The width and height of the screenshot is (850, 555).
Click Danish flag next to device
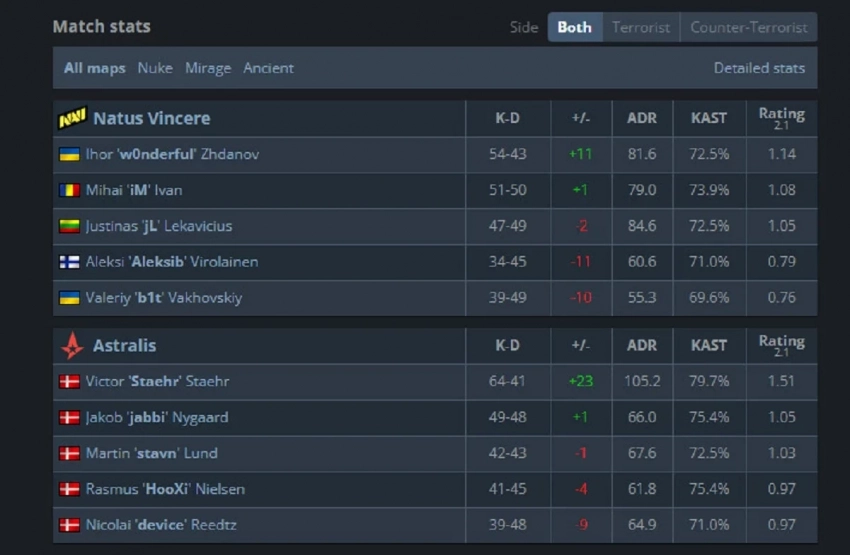(x=69, y=525)
